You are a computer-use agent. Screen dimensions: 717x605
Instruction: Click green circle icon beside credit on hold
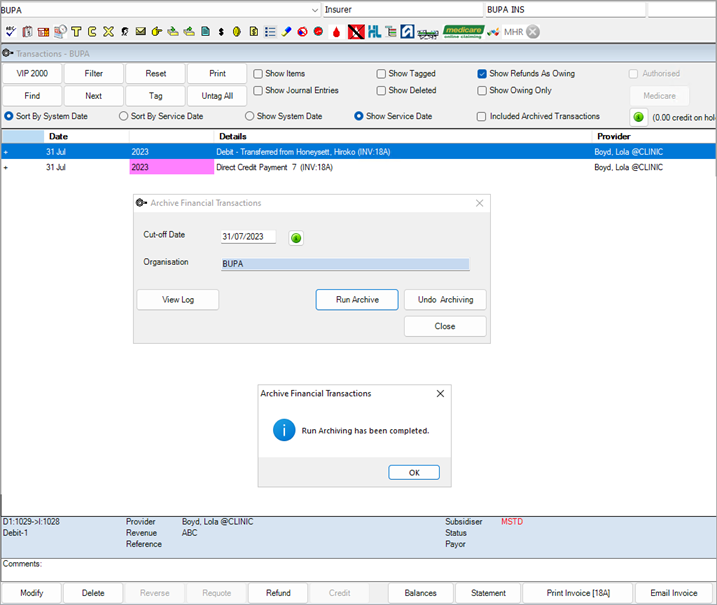coord(638,117)
